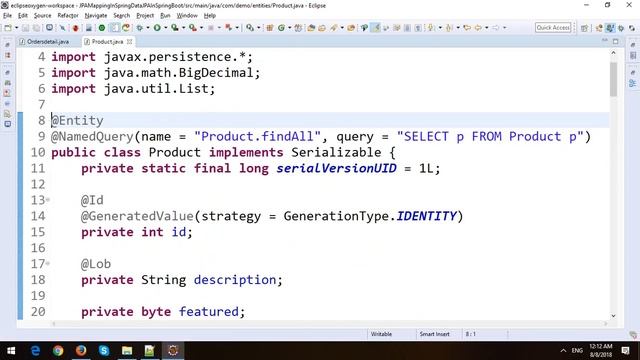Open Google Chrome from the taskbar
Image resolution: width=640 pixels, height=360 pixels.
coord(58,351)
